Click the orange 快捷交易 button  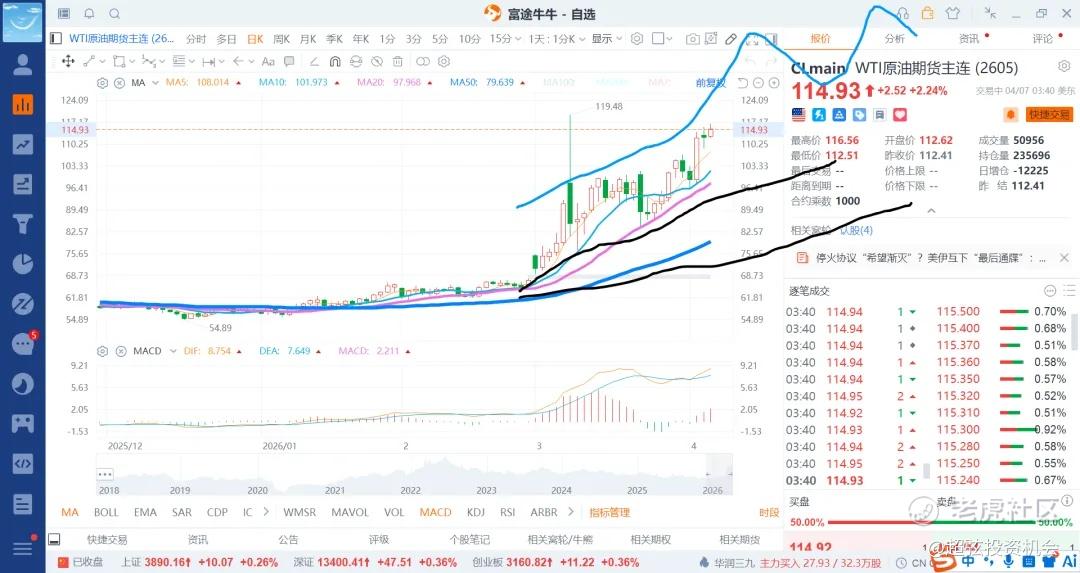[1049, 114]
